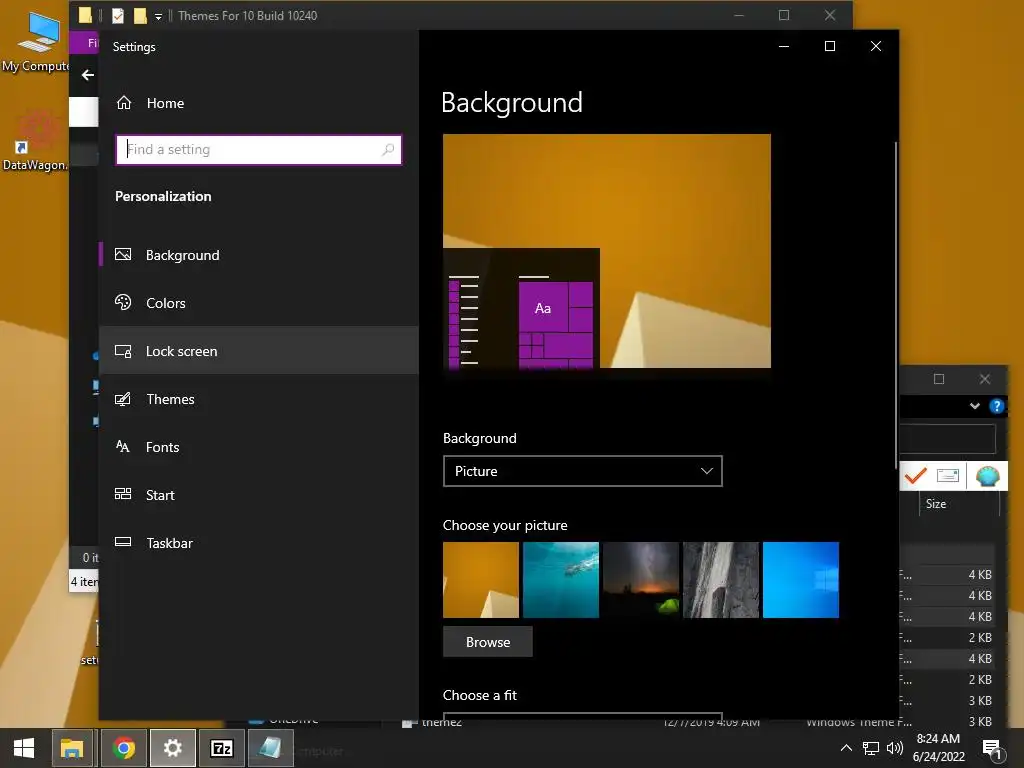Open the Start settings page

coord(259,495)
